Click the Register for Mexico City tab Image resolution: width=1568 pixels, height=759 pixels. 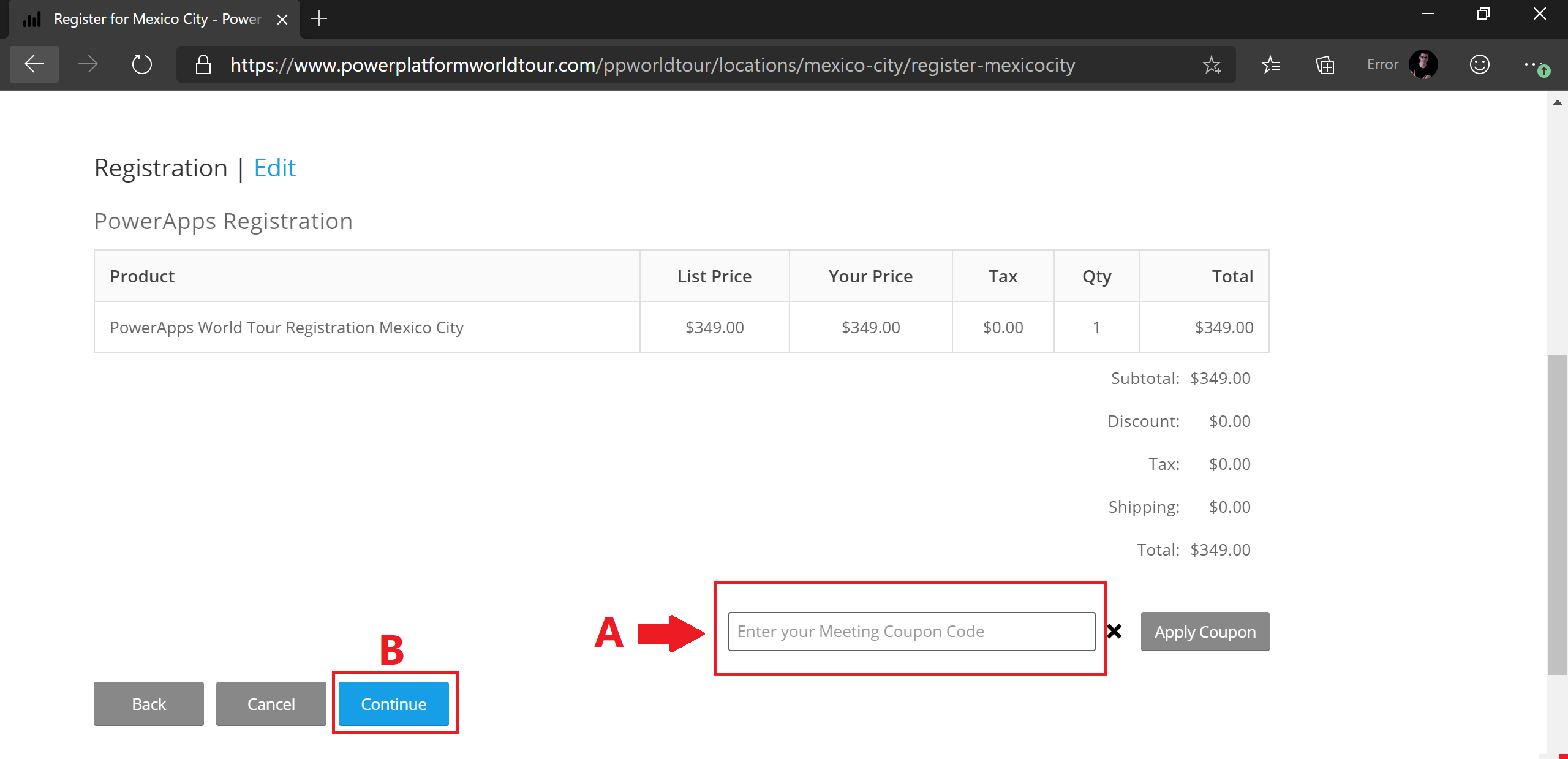pos(147,19)
